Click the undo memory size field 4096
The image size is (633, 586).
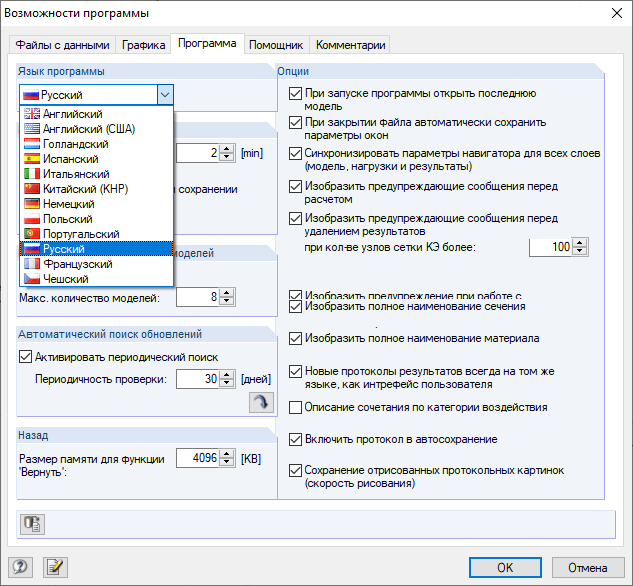(x=198, y=458)
